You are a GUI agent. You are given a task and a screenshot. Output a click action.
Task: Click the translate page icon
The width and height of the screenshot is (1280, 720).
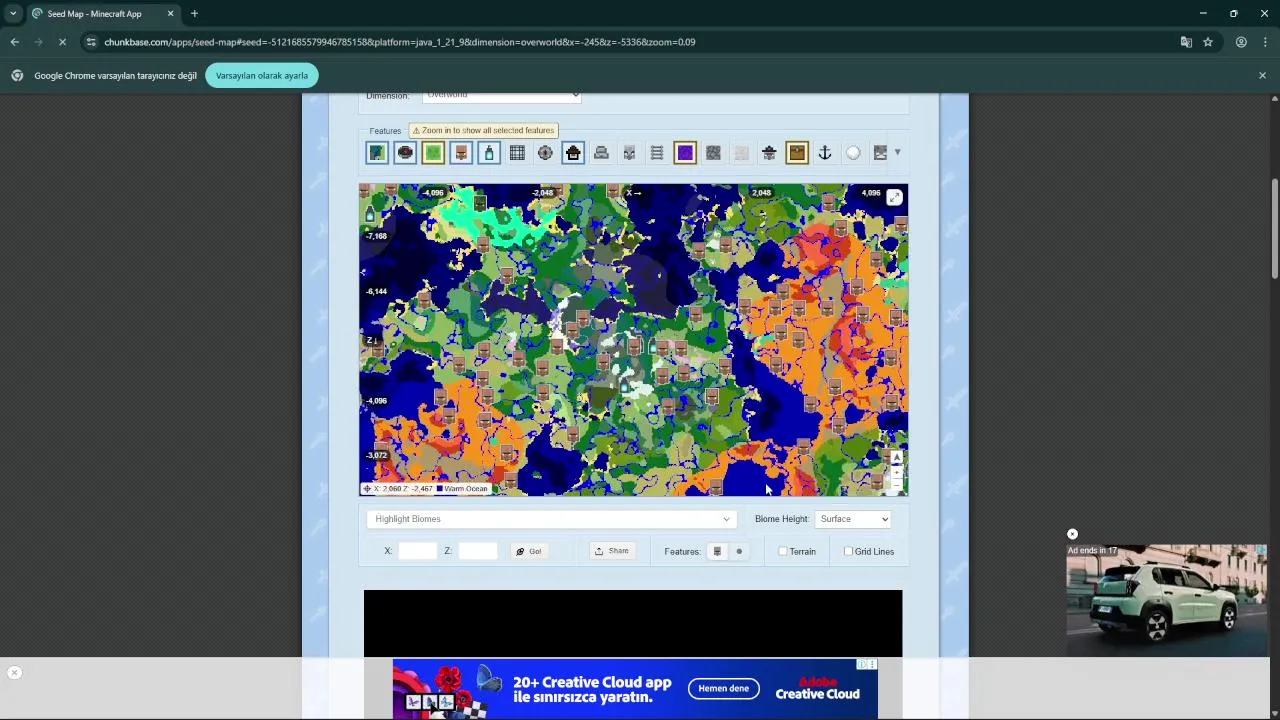(1186, 42)
